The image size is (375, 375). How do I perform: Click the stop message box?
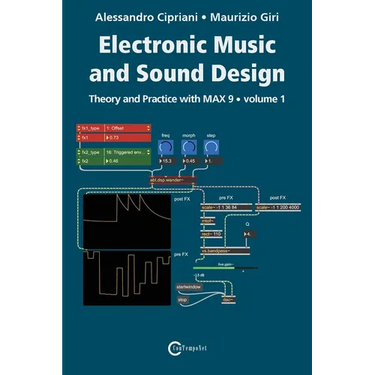182,300
